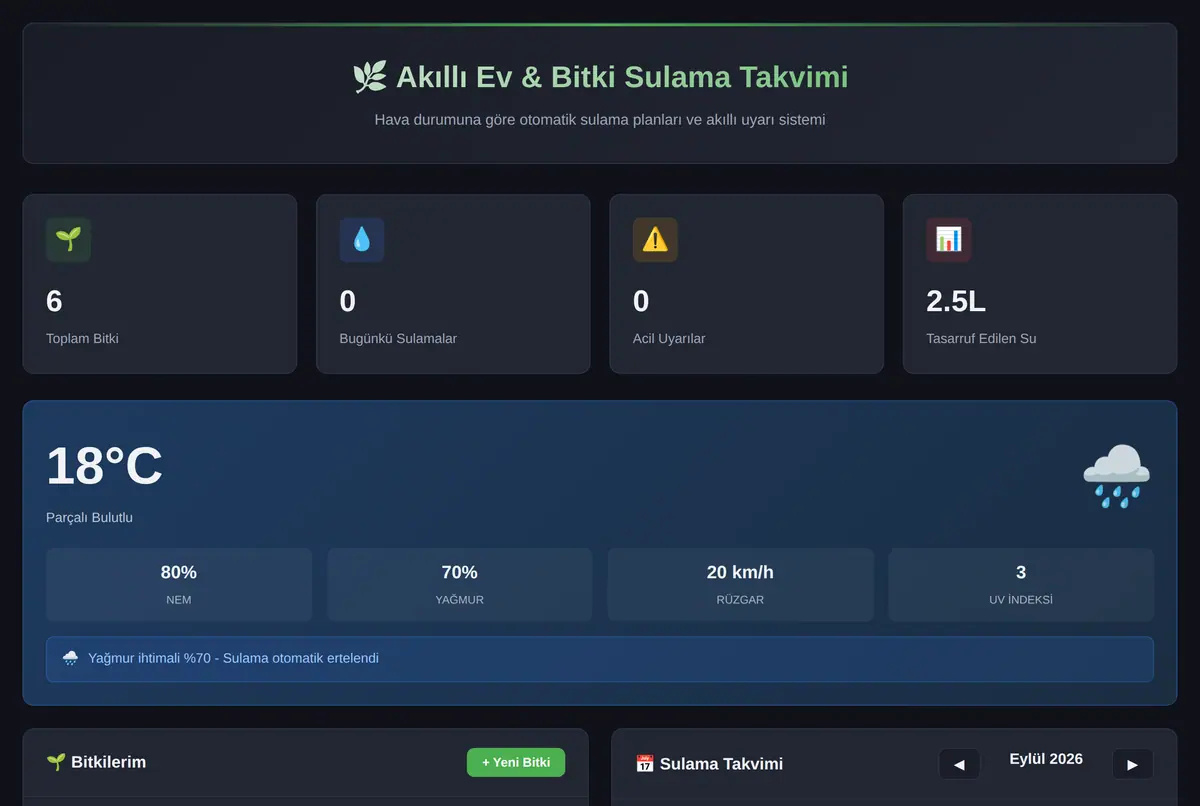Screen dimensions: 1200x806
Task: Click the UV İNDEKSİ value tile
Action: (x=1021, y=584)
